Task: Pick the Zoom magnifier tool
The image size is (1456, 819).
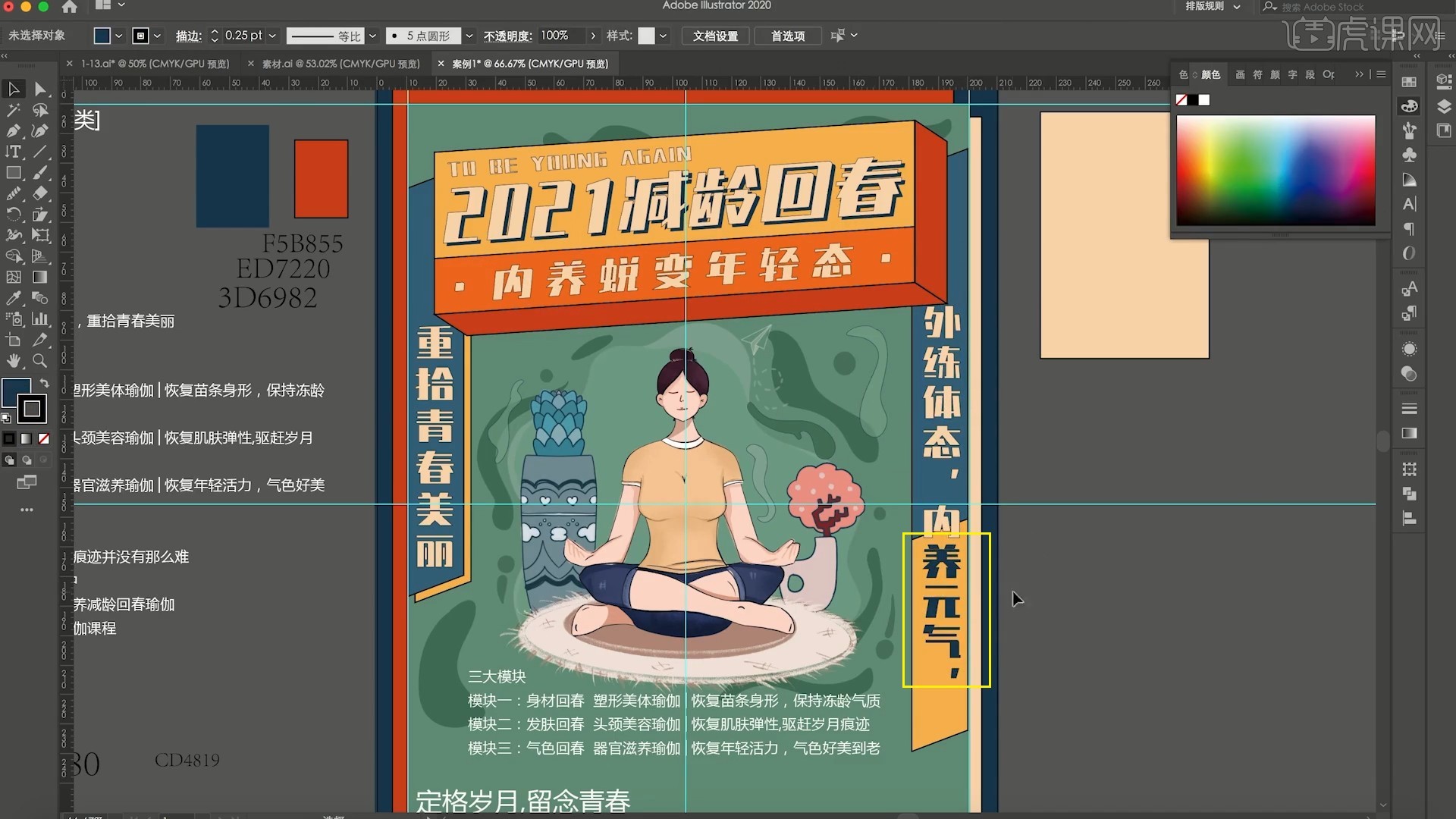Action: (x=40, y=361)
